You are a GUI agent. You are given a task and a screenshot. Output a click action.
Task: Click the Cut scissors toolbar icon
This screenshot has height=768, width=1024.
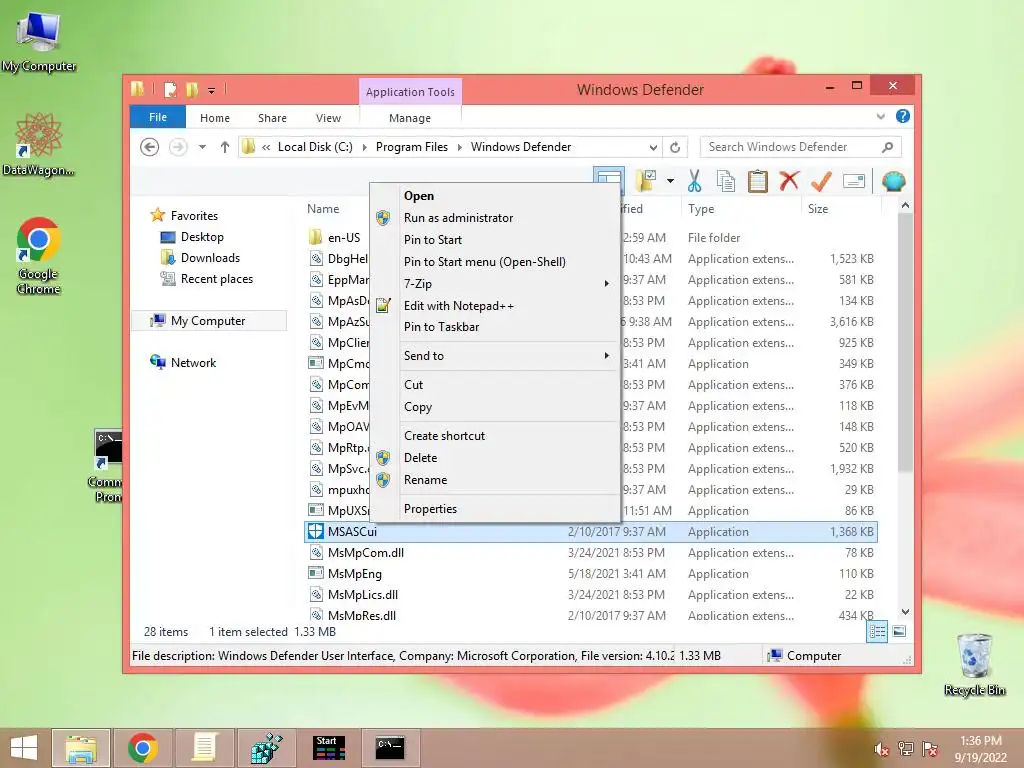pos(694,181)
